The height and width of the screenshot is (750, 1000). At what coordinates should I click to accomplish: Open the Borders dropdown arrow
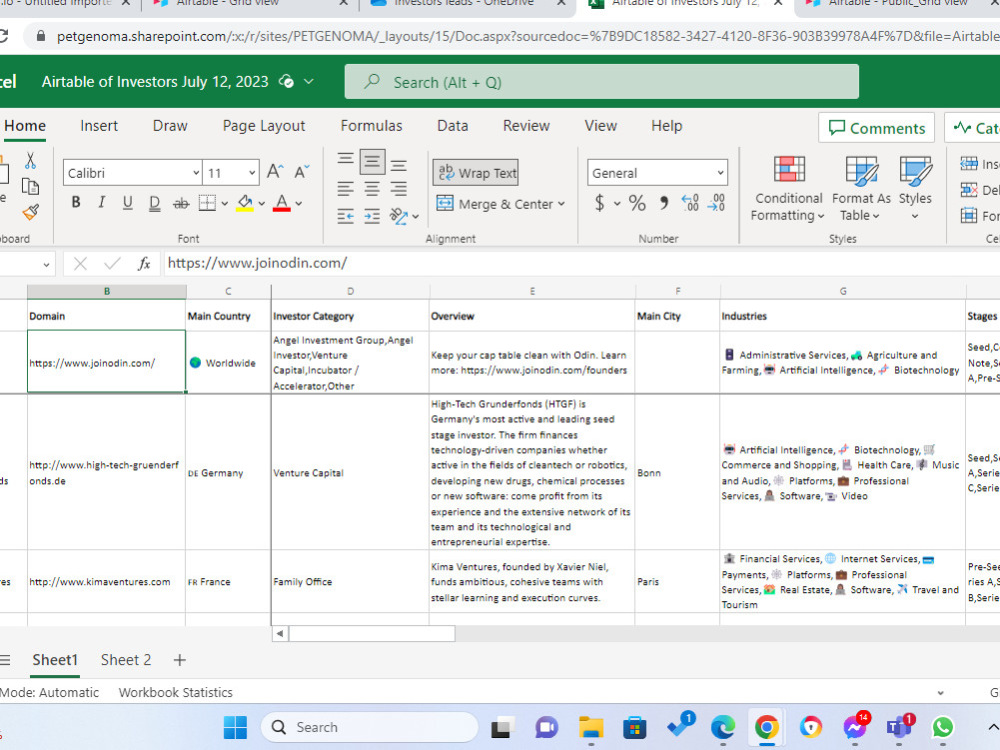224,204
